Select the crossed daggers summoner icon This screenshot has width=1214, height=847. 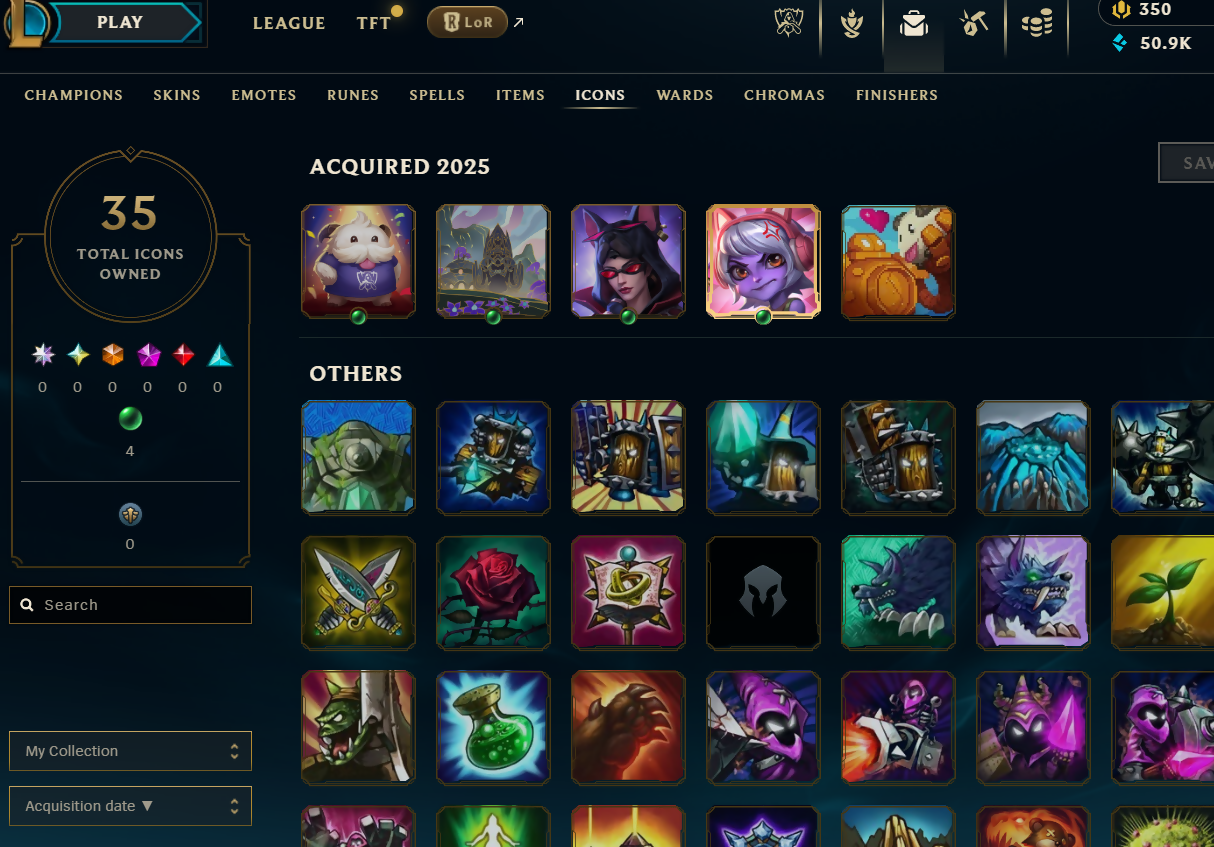(x=358, y=593)
